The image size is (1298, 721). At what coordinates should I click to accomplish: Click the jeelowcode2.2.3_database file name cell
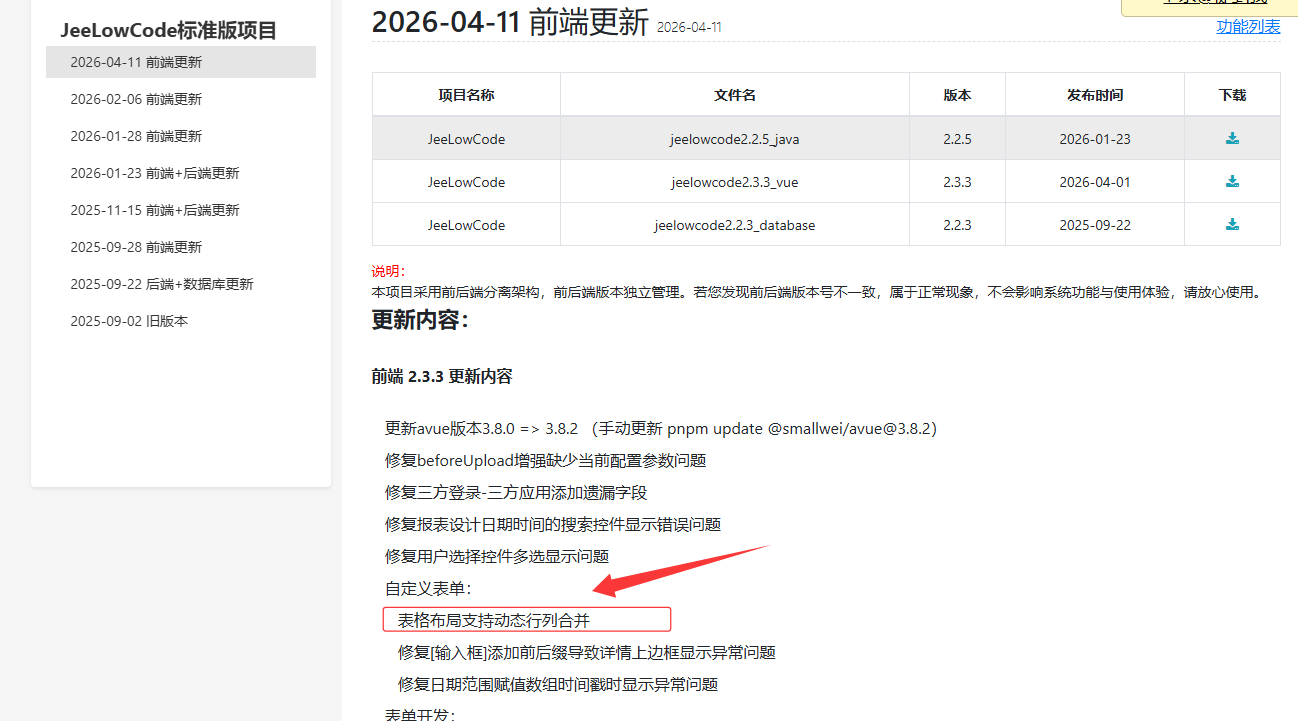click(734, 225)
